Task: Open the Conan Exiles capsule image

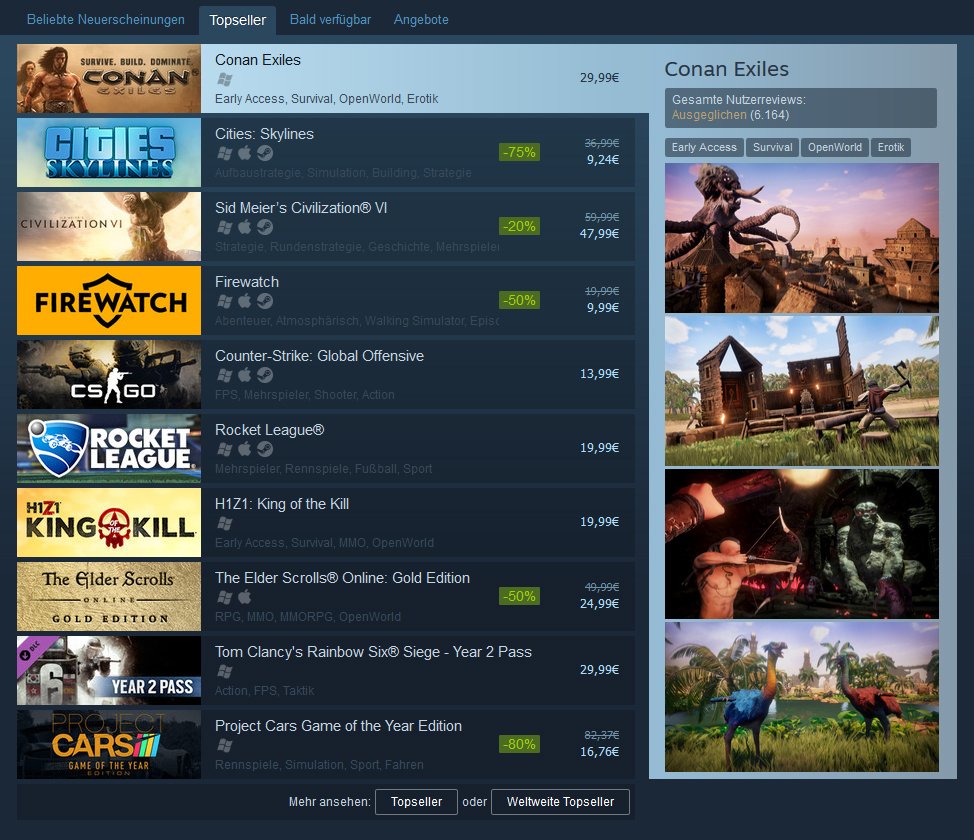Action: point(109,78)
